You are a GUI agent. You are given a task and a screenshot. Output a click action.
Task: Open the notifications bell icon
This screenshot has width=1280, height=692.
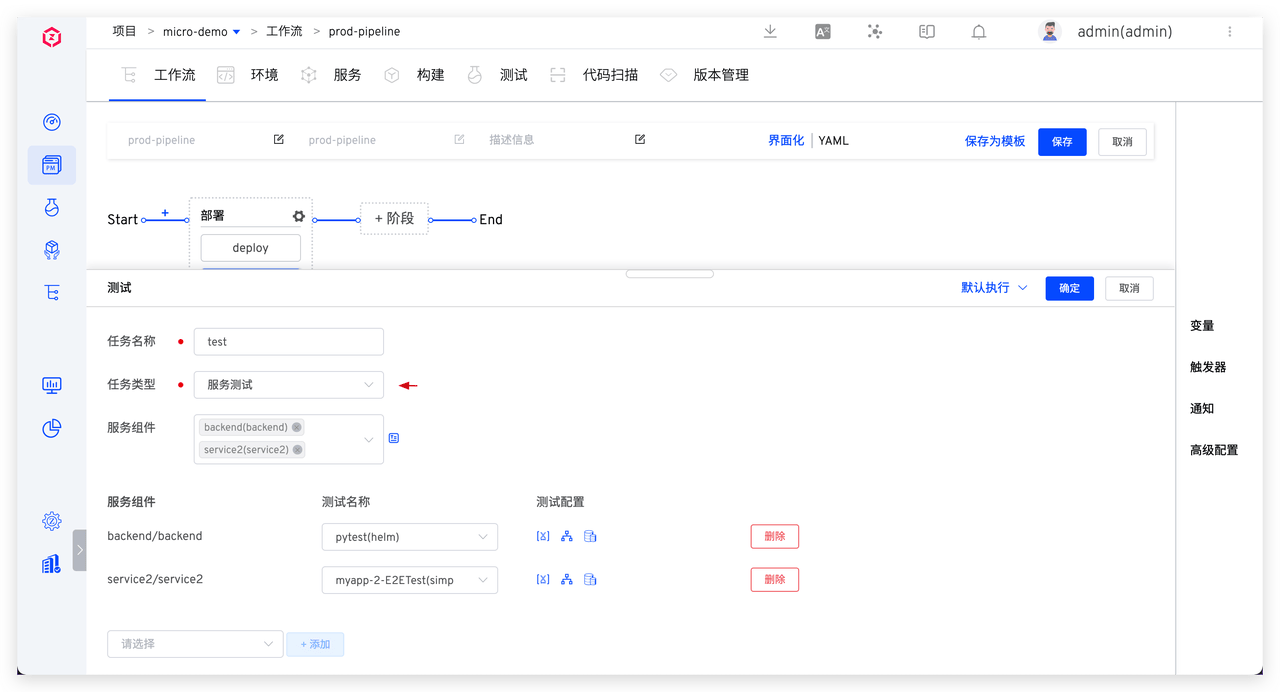pos(979,31)
